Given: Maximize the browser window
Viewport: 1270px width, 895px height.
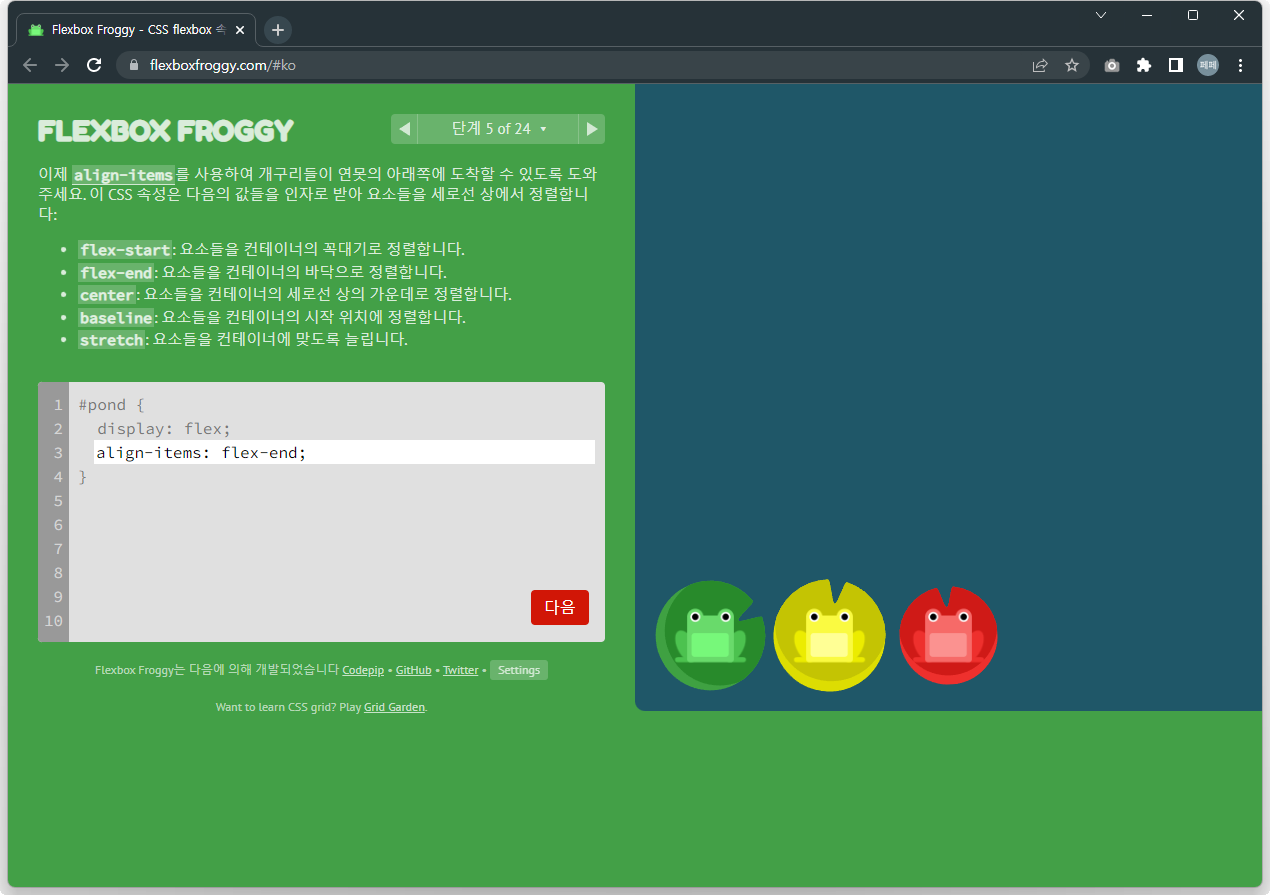Looking at the screenshot, I should tap(1193, 15).
